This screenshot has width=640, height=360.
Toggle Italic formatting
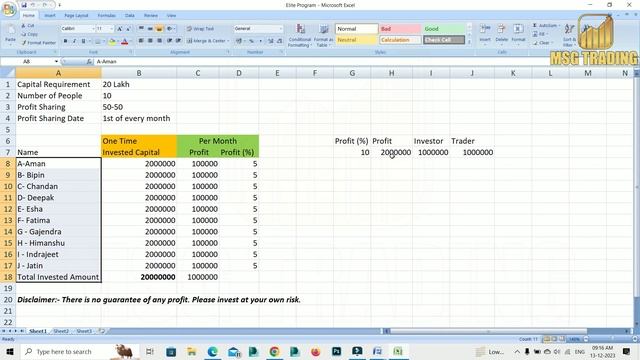click(74, 41)
